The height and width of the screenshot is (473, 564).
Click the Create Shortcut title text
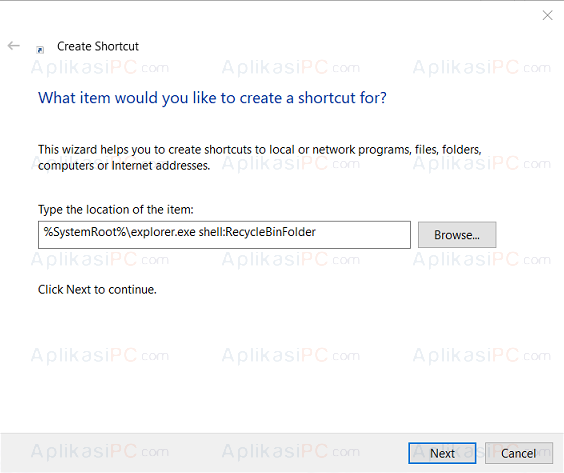[x=98, y=46]
